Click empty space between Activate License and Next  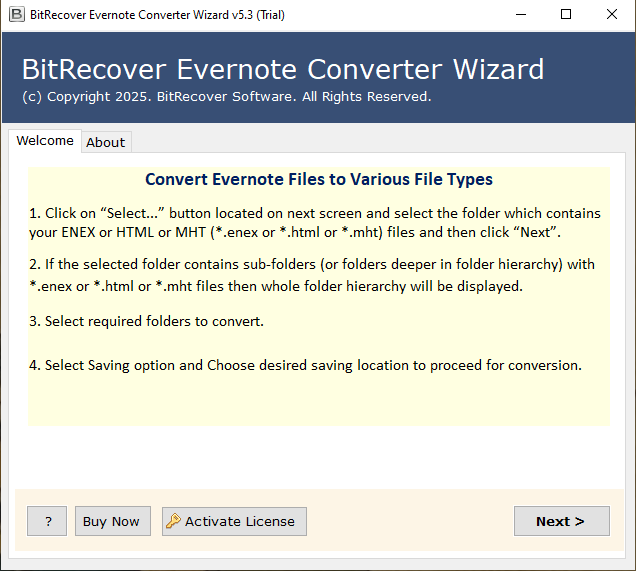coord(410,521)
